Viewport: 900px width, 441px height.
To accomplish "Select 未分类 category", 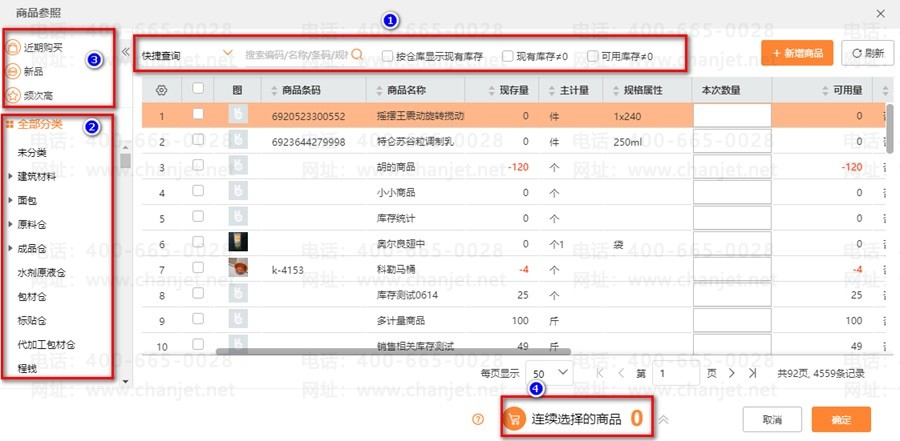I will pos(32,153).
